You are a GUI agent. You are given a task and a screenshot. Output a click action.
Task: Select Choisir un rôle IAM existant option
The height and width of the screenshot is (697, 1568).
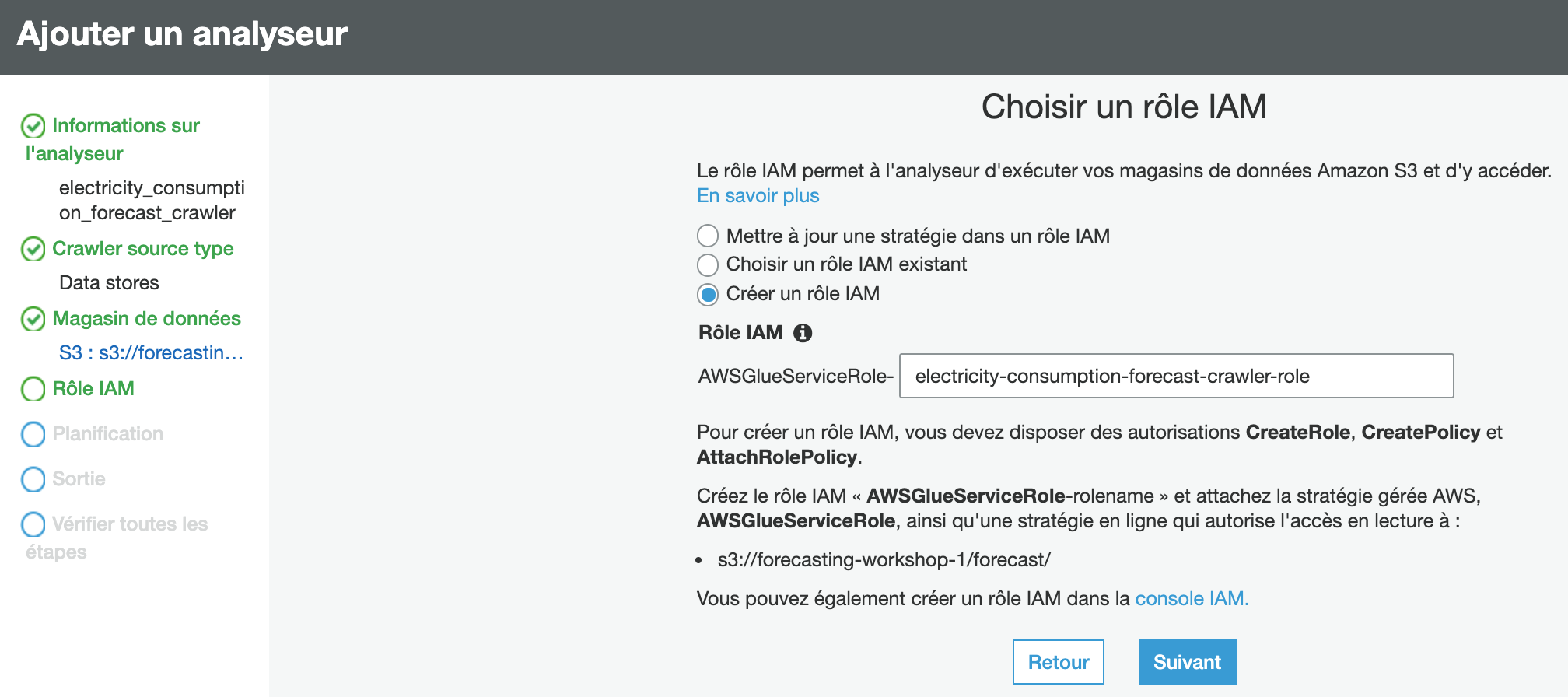[708, 265]
